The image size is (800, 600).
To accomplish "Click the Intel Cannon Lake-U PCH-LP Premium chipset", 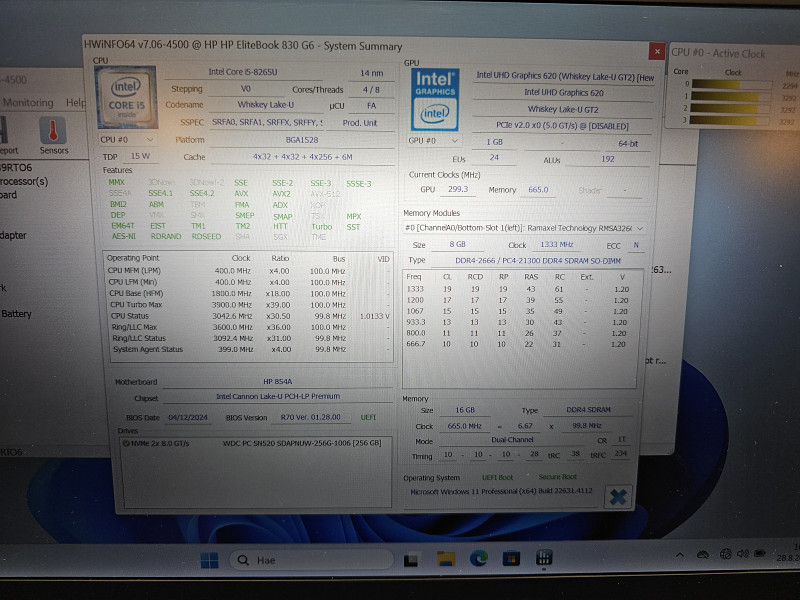I will click(x=278, y=396).
